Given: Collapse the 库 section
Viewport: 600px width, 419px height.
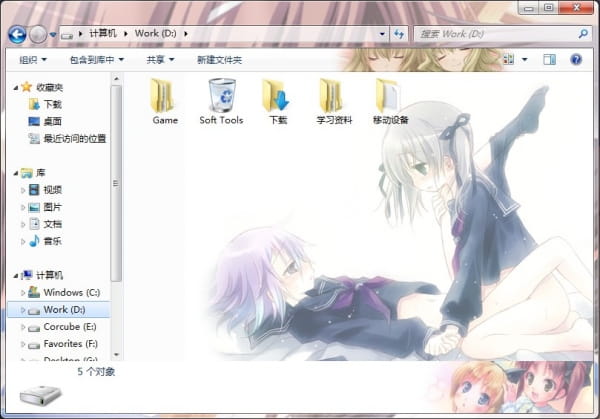Looking at the screenshot, I should click(x=16, y=174).
